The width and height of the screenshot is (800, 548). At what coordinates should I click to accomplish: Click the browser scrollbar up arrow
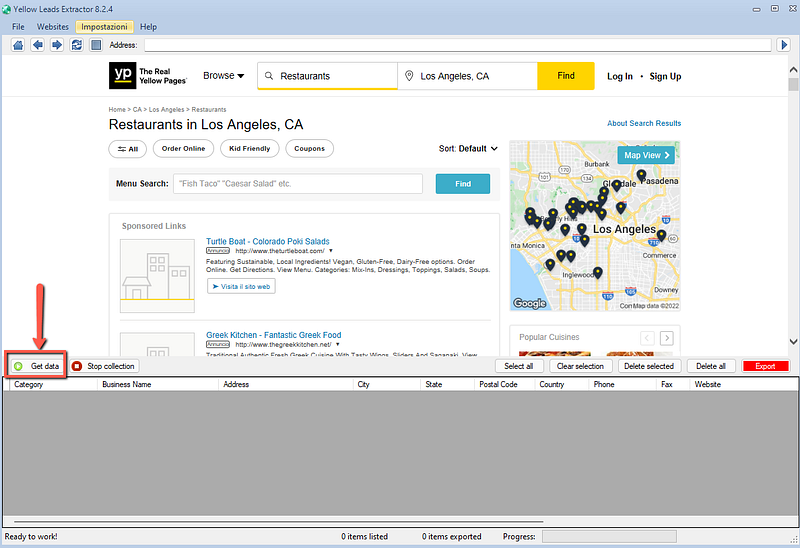tap(793, 69)
